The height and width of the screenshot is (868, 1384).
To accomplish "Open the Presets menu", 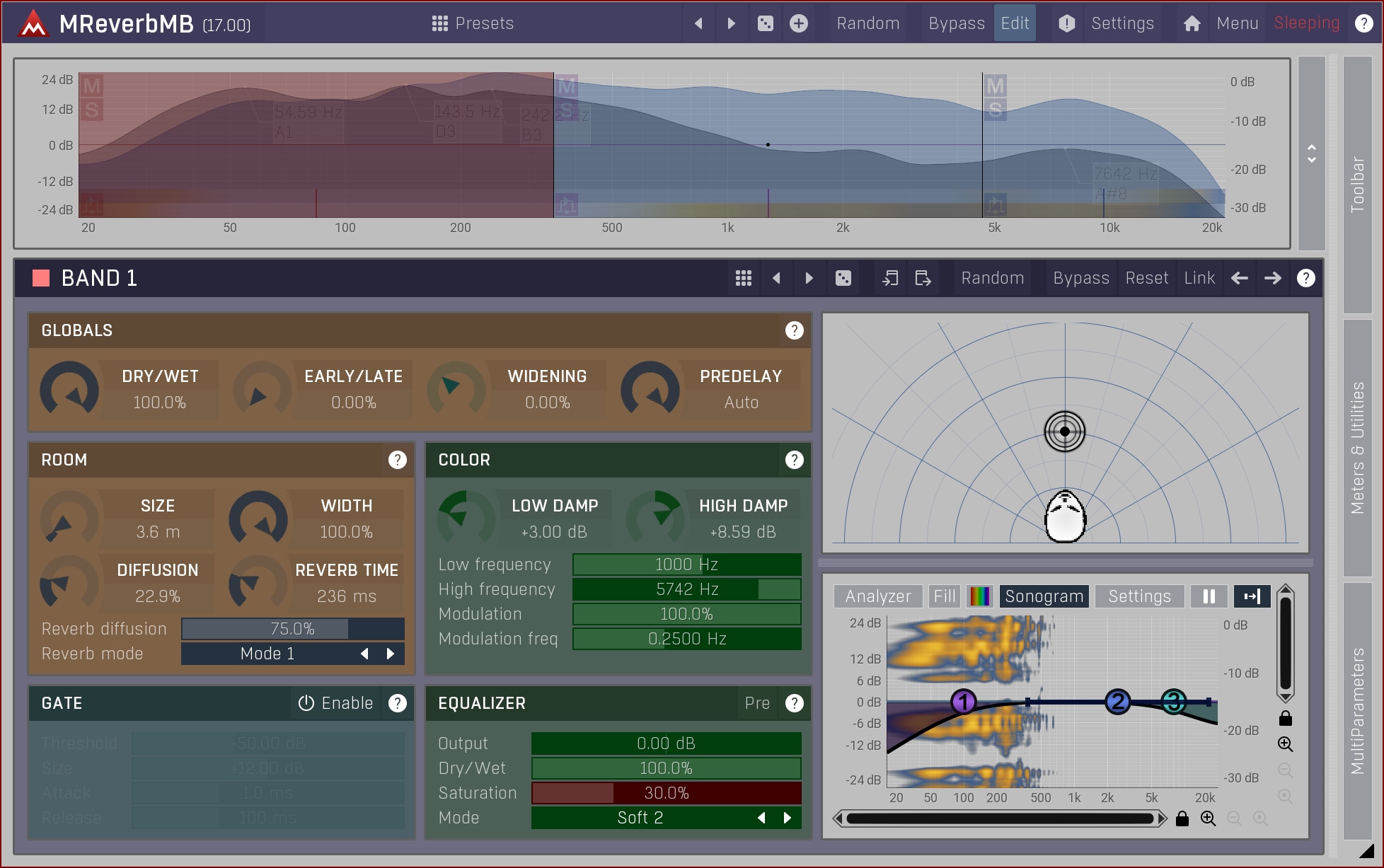I will pos(473,23).
